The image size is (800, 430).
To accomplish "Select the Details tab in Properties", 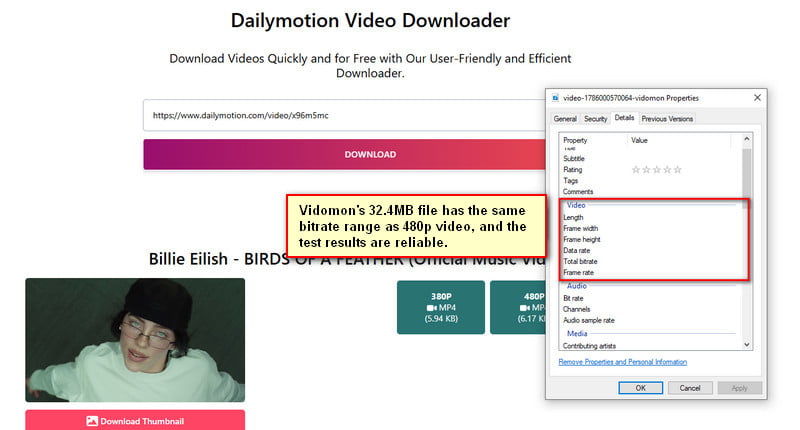I will pyautogui.click(x=624, y=117).
